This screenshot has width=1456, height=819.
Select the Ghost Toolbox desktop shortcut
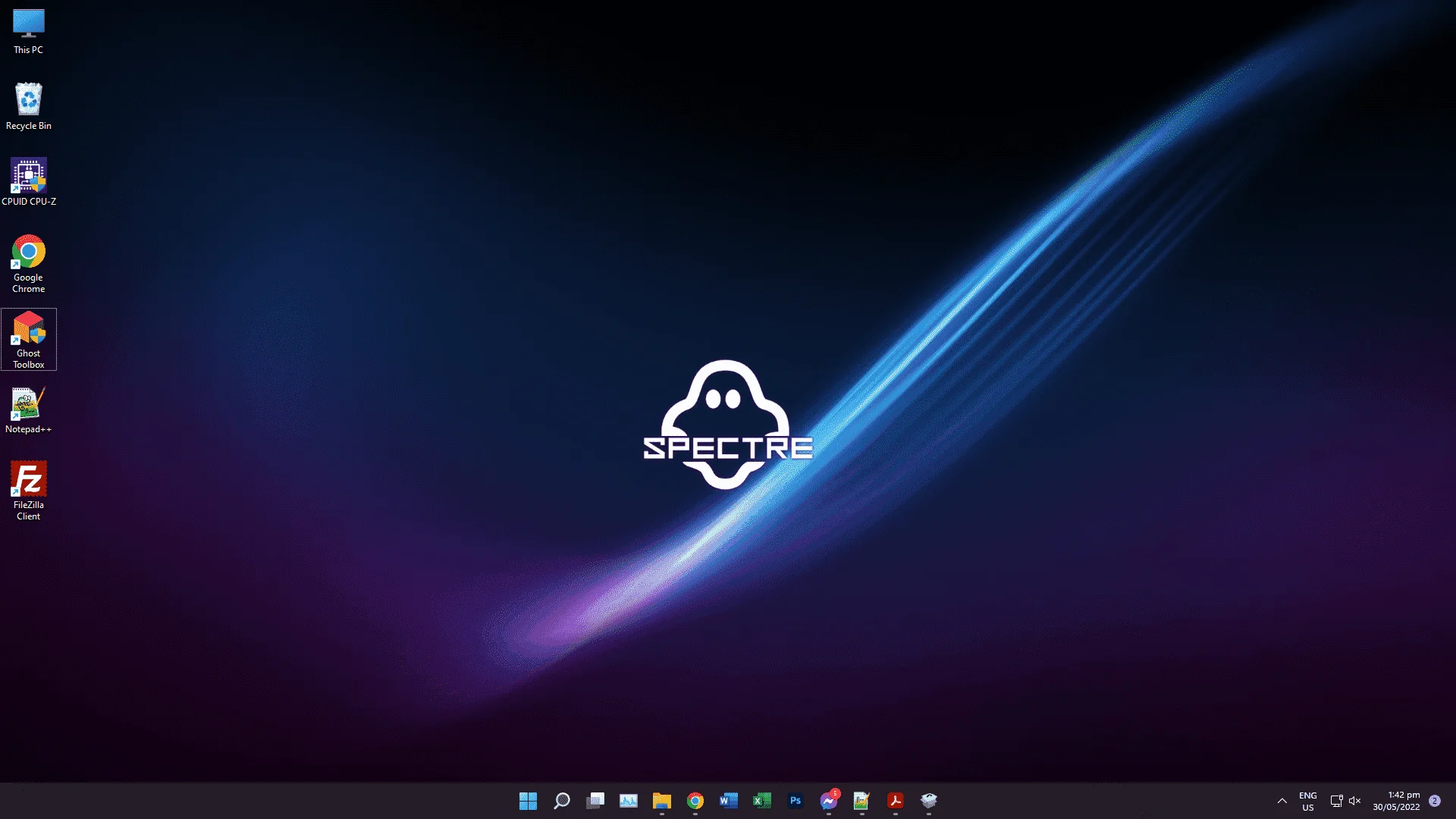coord(29,340)
